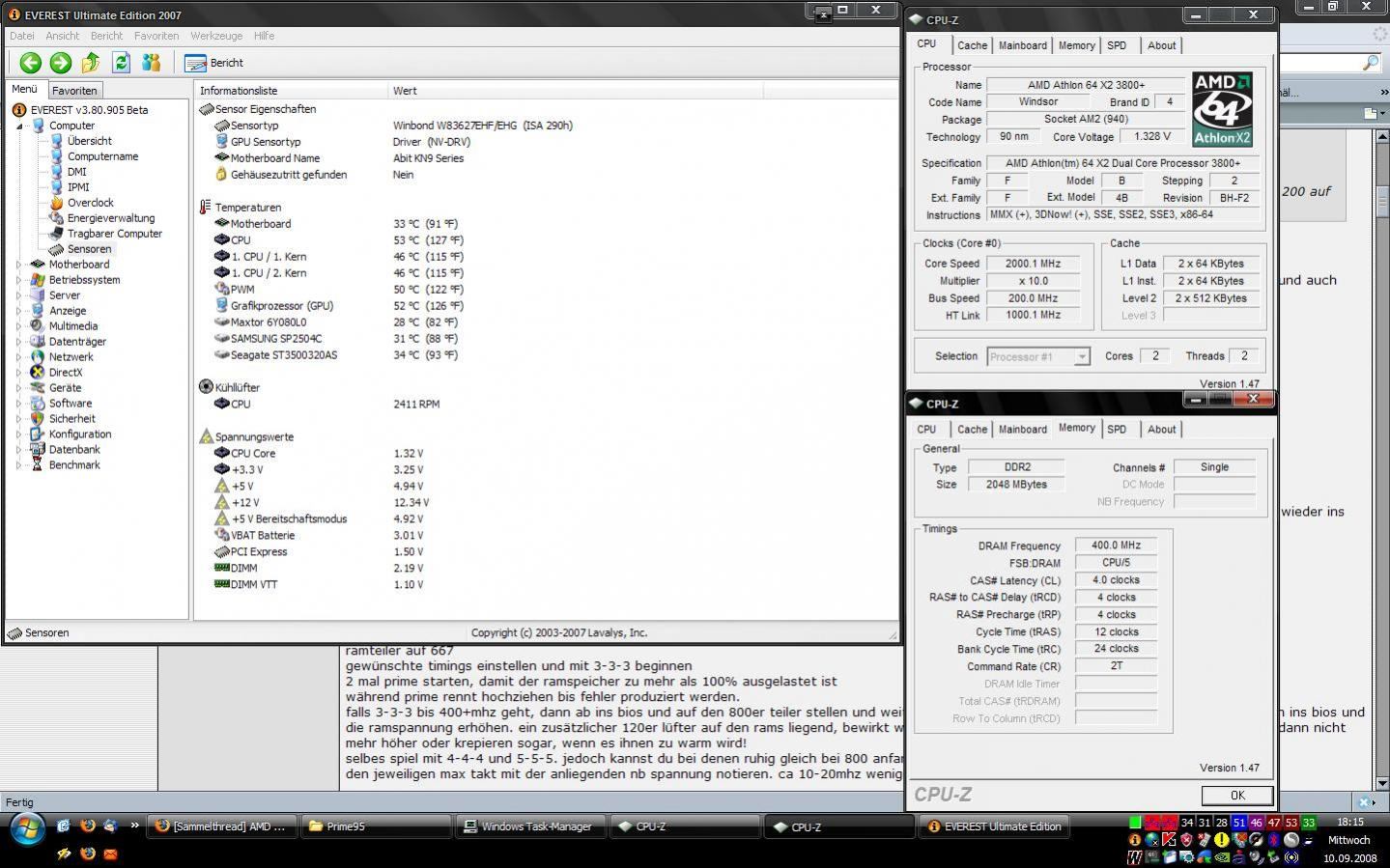This screenshot has width=1390, height=868.
Task: Click the AMD Athlon 64 X2 logo
Action: pyautogui.click(x=1222, y=109)
